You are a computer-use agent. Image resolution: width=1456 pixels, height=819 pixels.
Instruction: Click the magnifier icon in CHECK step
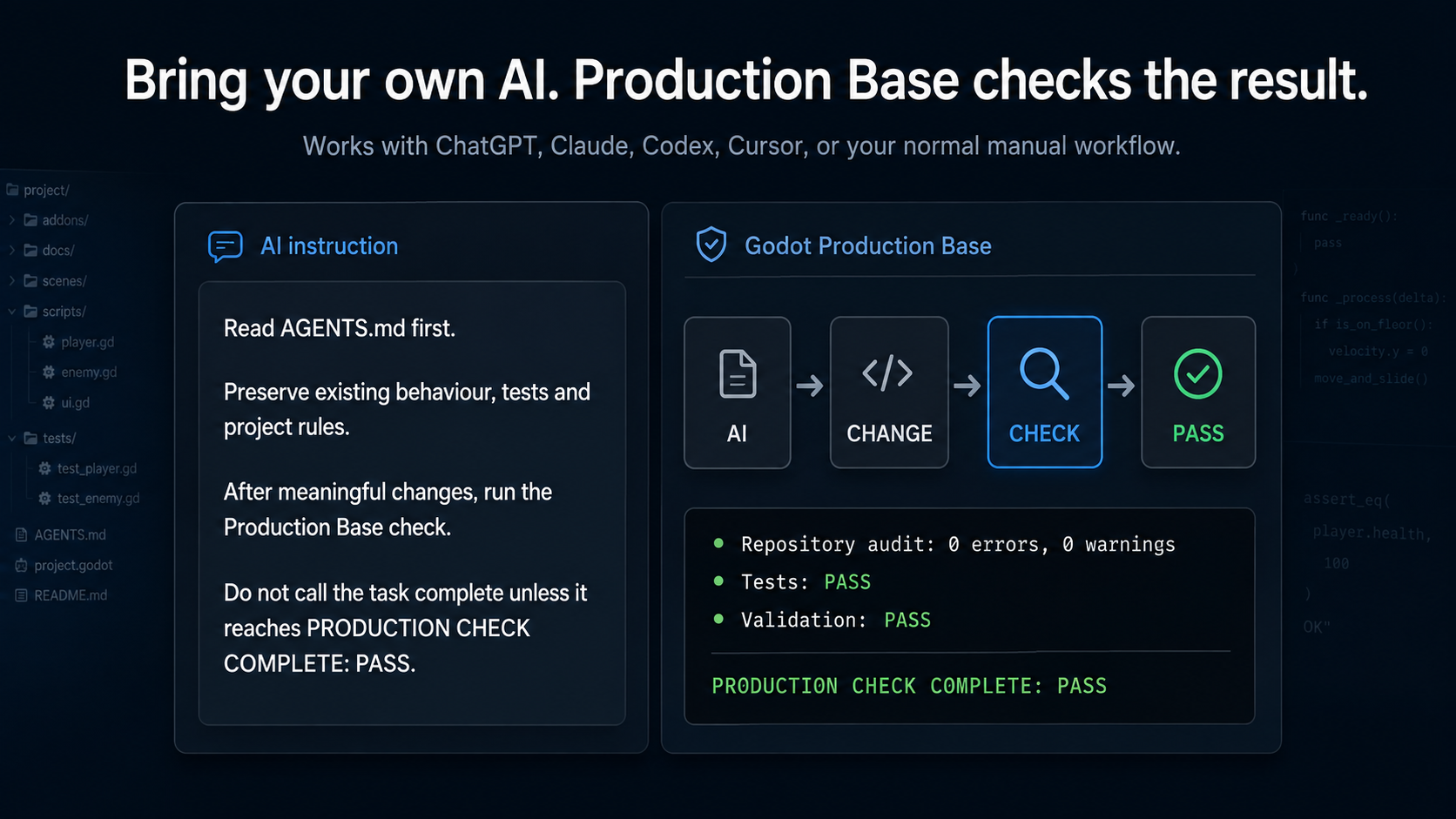1044,373
